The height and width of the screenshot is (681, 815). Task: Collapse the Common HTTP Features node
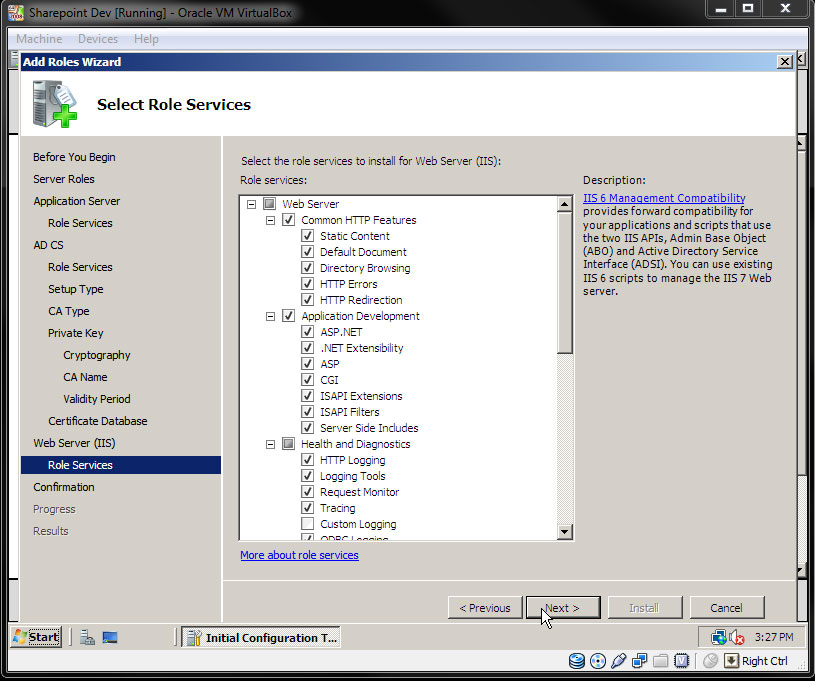click(x=270, y=220)
